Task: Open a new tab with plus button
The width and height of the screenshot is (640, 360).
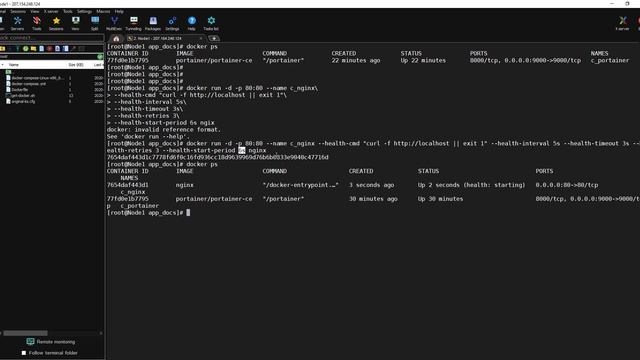Action: [214, 38]
